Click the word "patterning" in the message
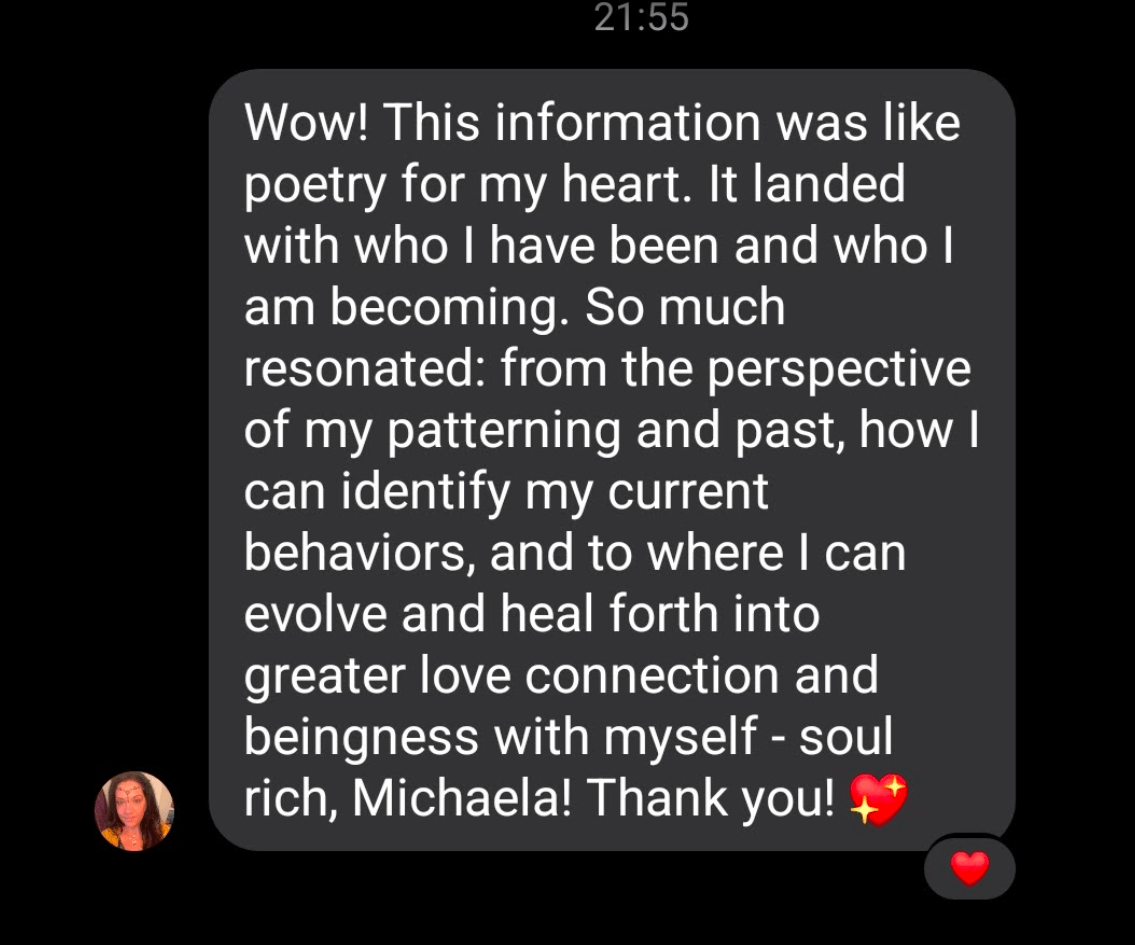The height and width of the screenshot is (945, 1135). click(x=504, y=431)
